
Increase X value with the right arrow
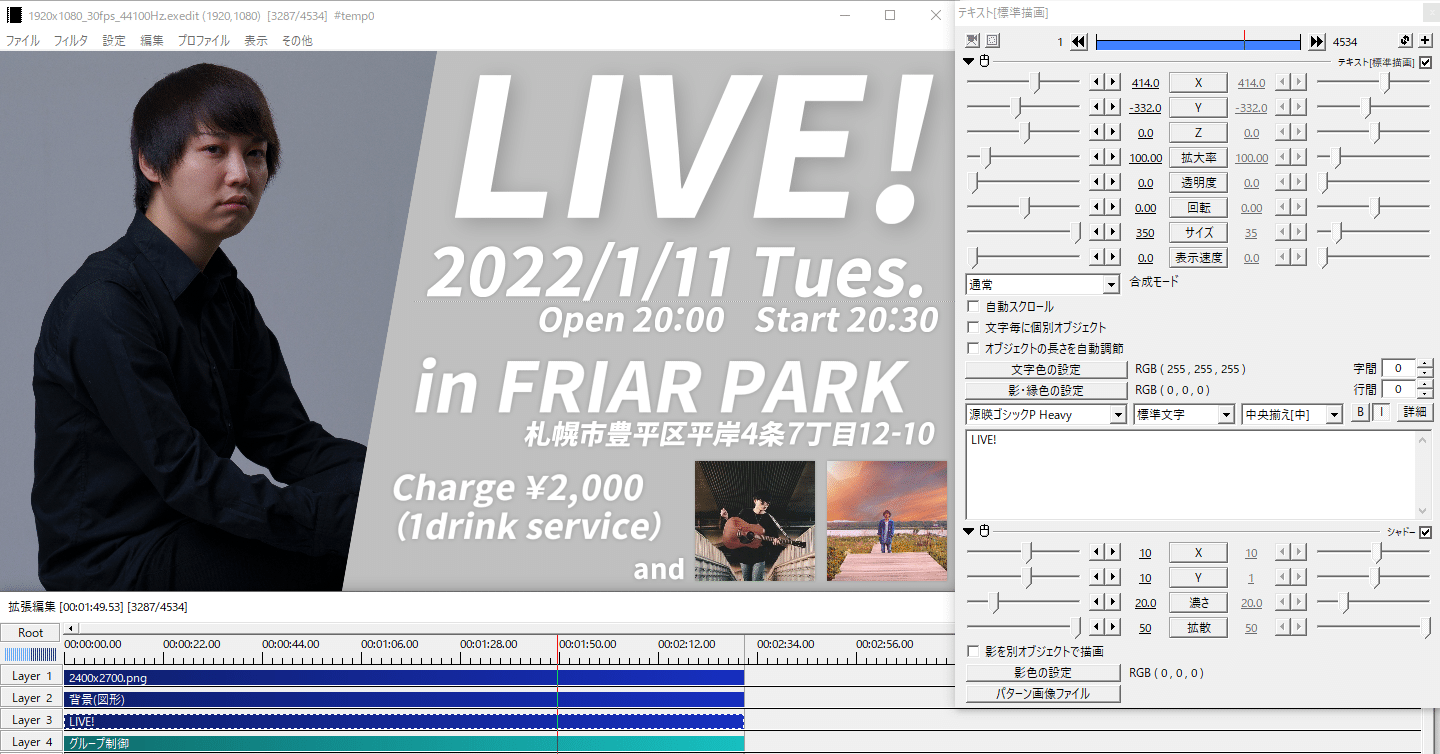[x=1113, y=82]
